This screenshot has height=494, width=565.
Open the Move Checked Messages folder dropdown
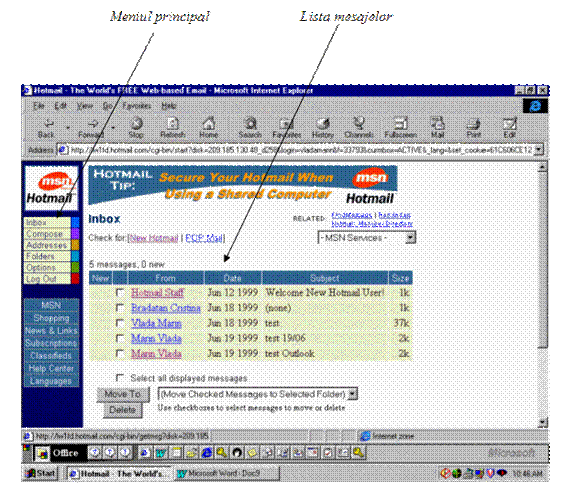[353, 394]
